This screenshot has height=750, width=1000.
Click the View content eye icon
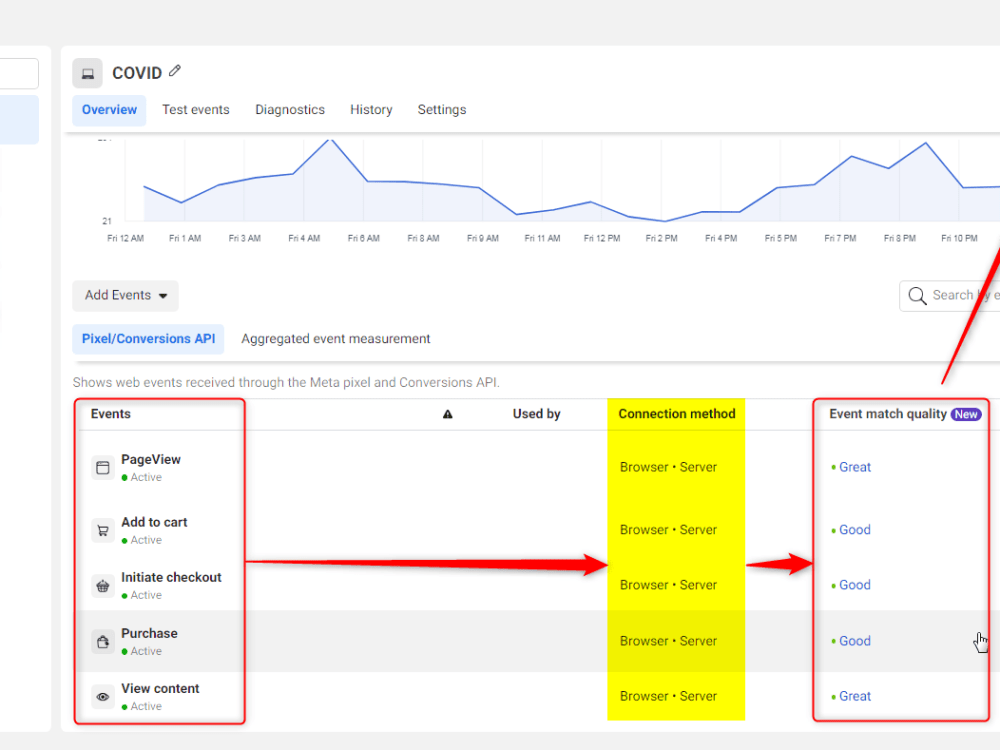pos(103,697)
